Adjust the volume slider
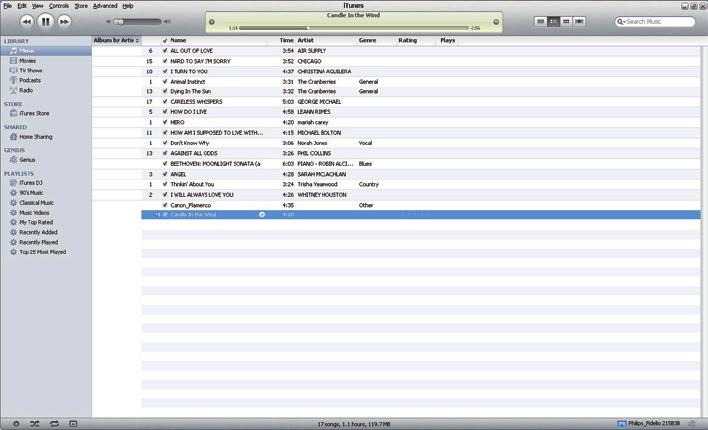708x430 pixels. pos(137,21)
